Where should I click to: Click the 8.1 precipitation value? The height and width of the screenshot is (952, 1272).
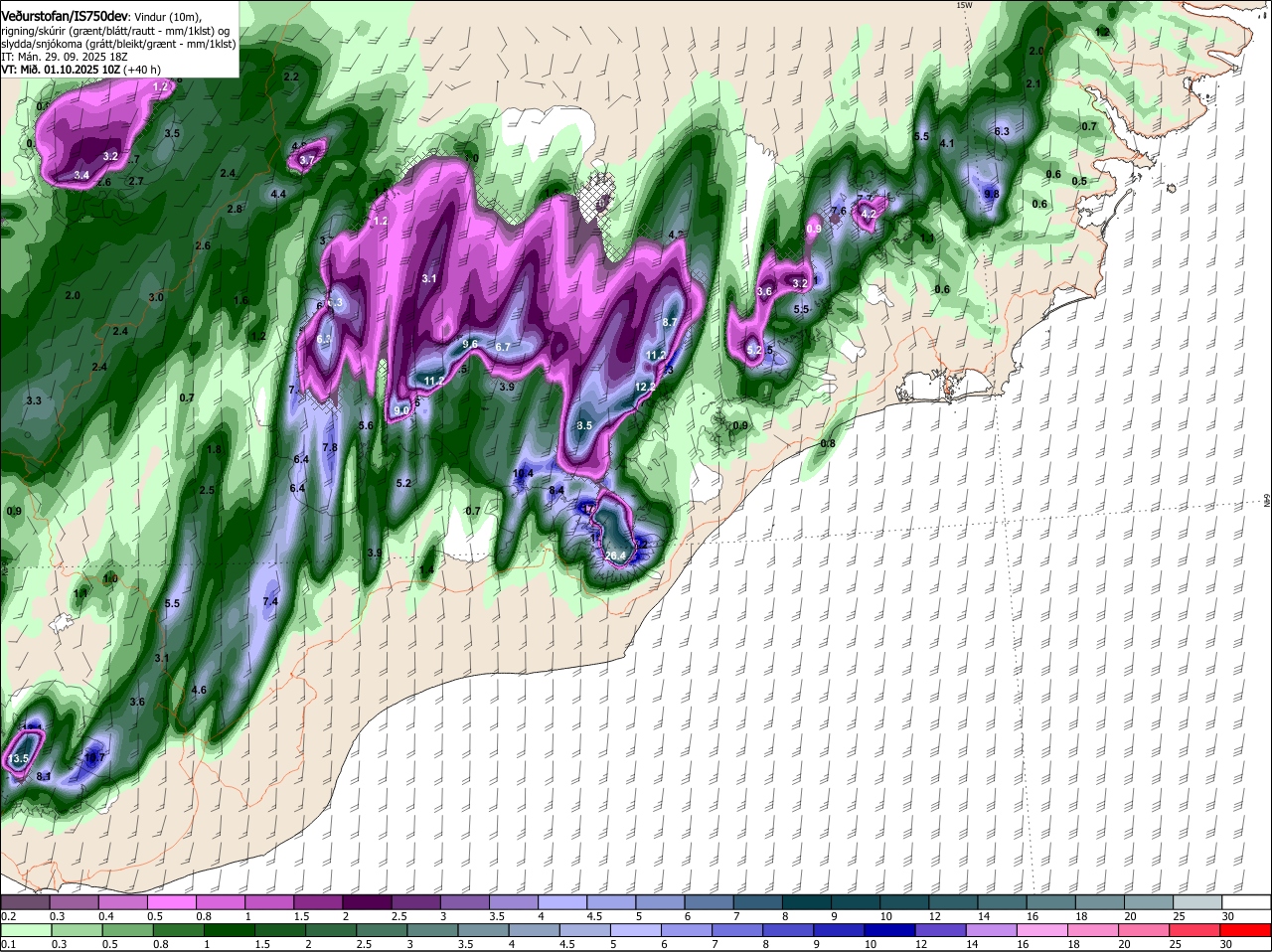[44, 776]
